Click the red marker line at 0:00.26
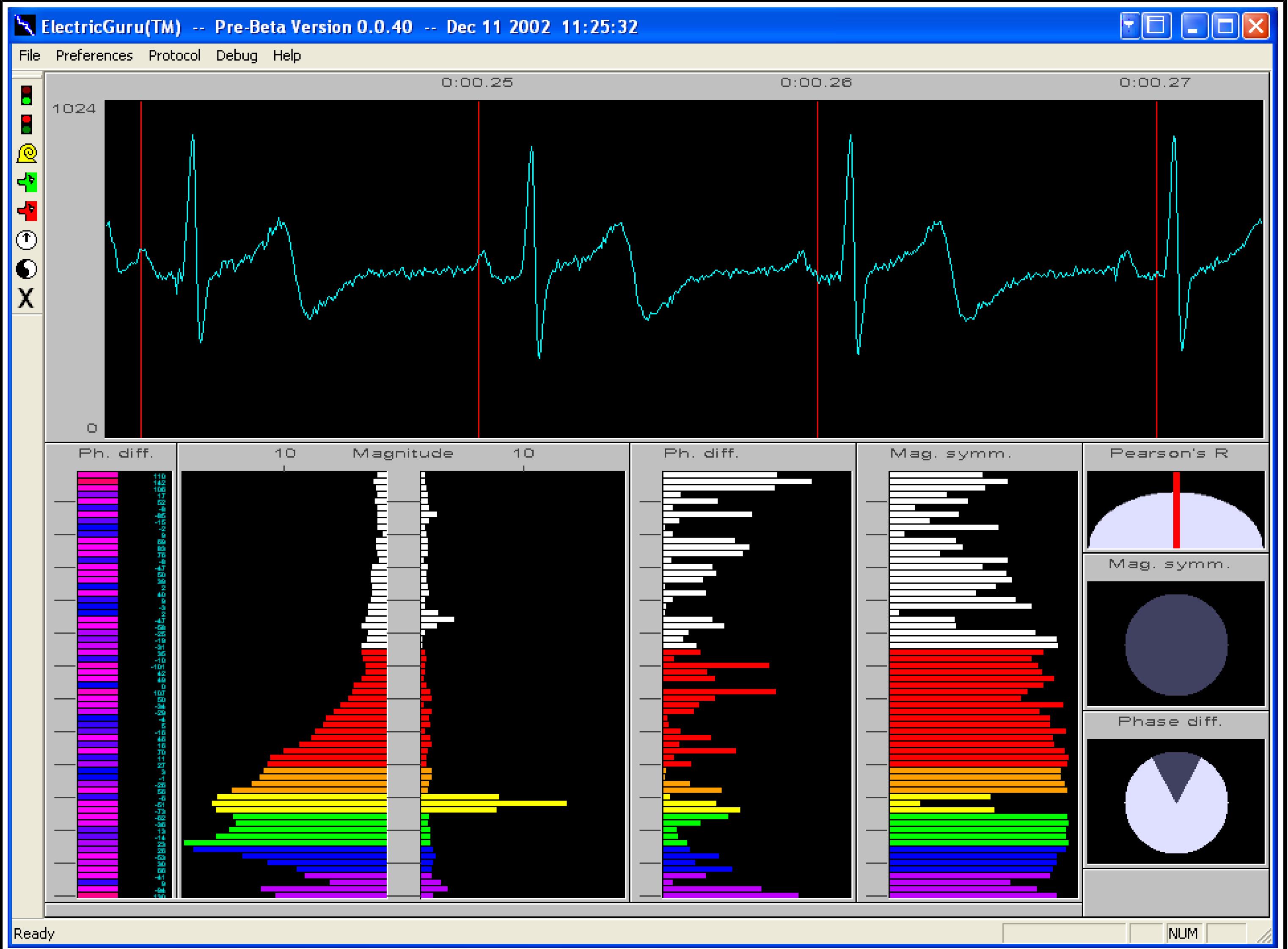1288x949 pixels. pyautogui.click(x=817, y=269)
